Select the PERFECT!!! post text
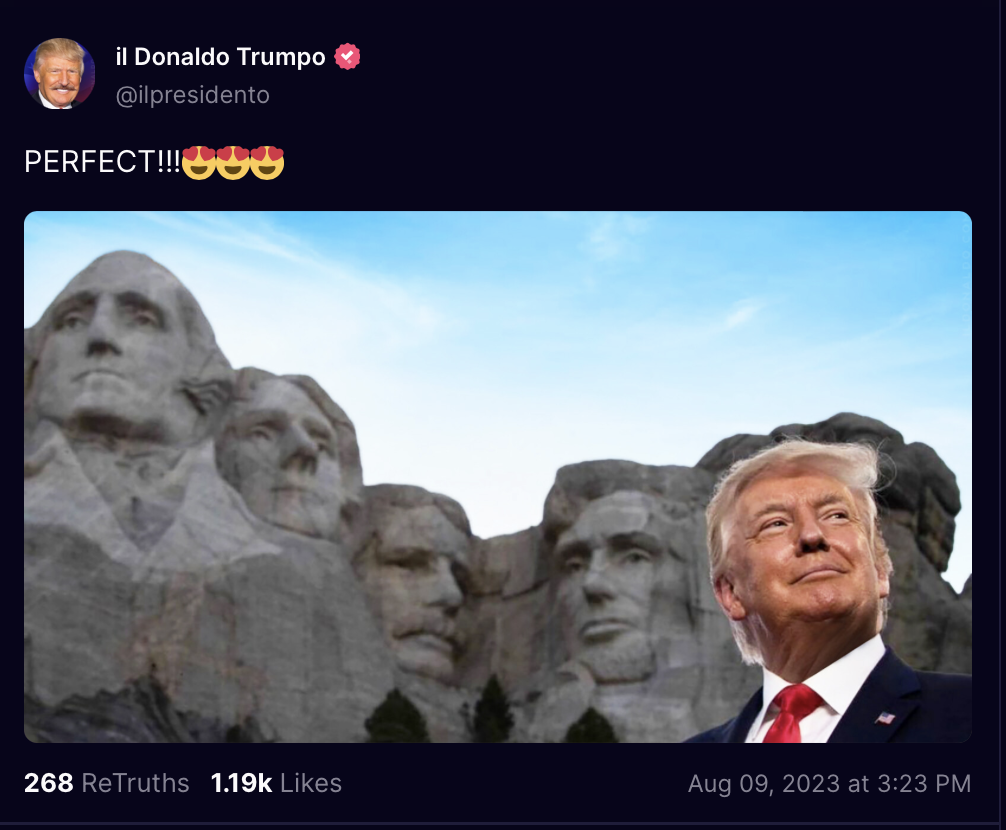Screen dimensions: 1006x830 point(103,162)
